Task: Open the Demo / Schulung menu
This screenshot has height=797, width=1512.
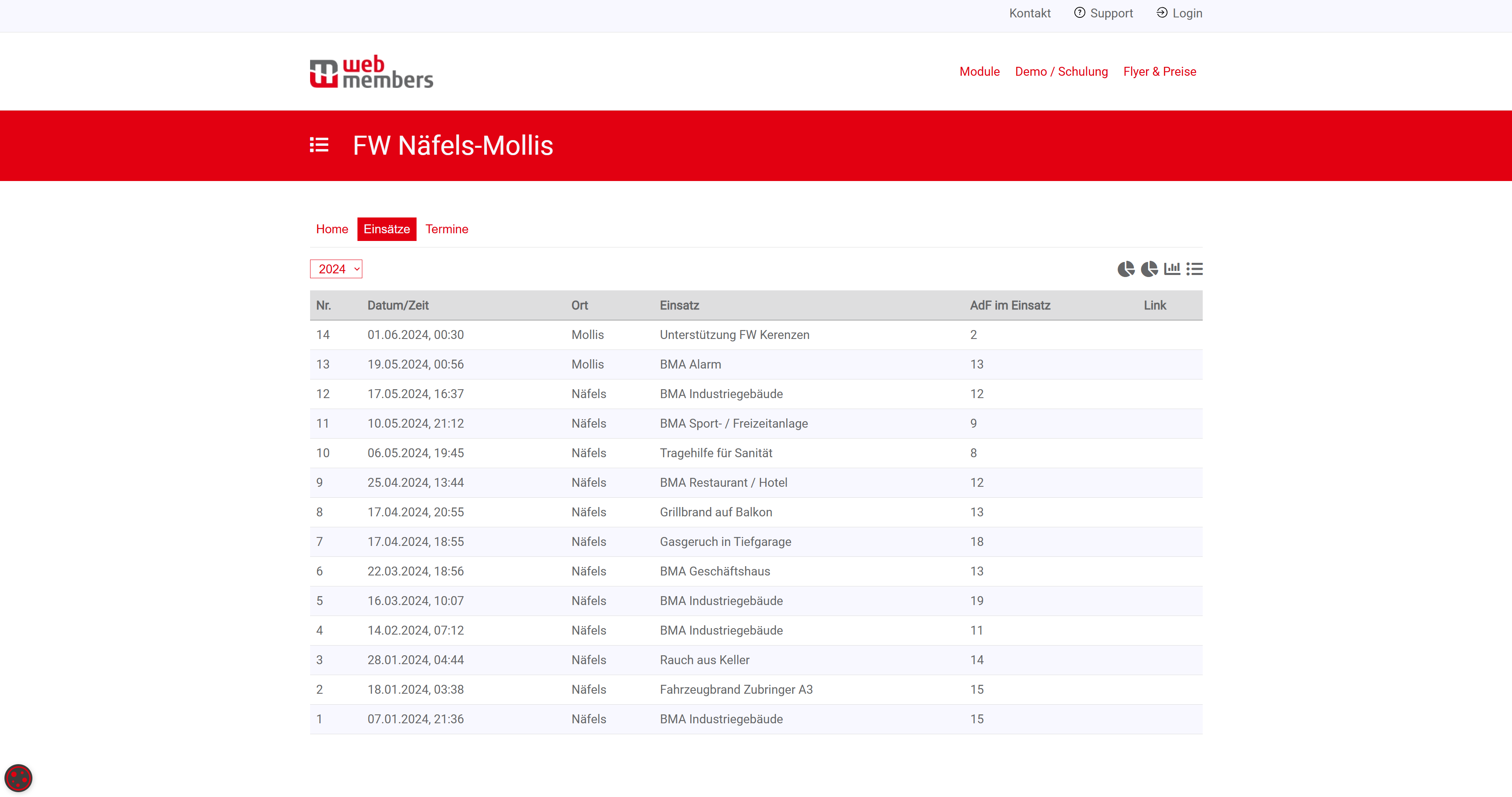Action: coord(1061,72)
